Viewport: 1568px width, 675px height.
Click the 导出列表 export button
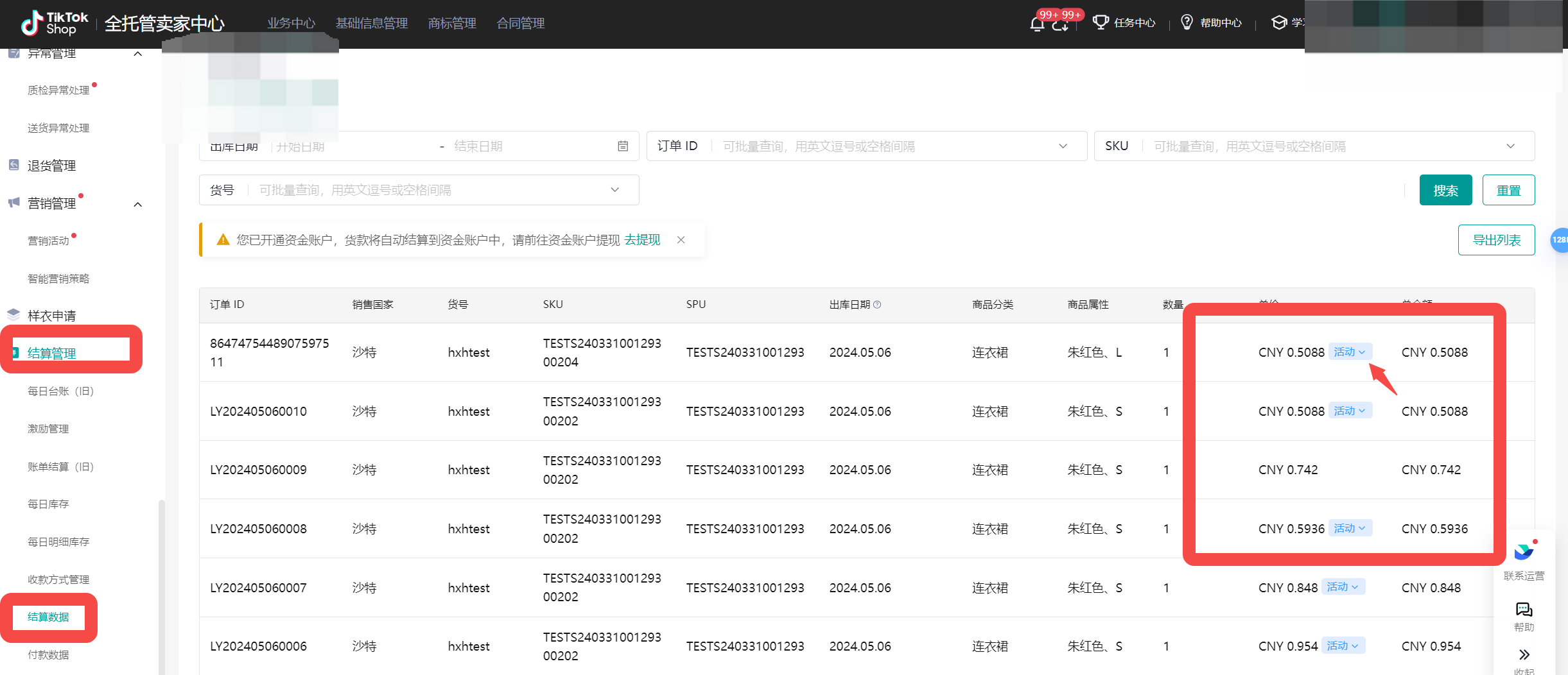(1496, 240)
